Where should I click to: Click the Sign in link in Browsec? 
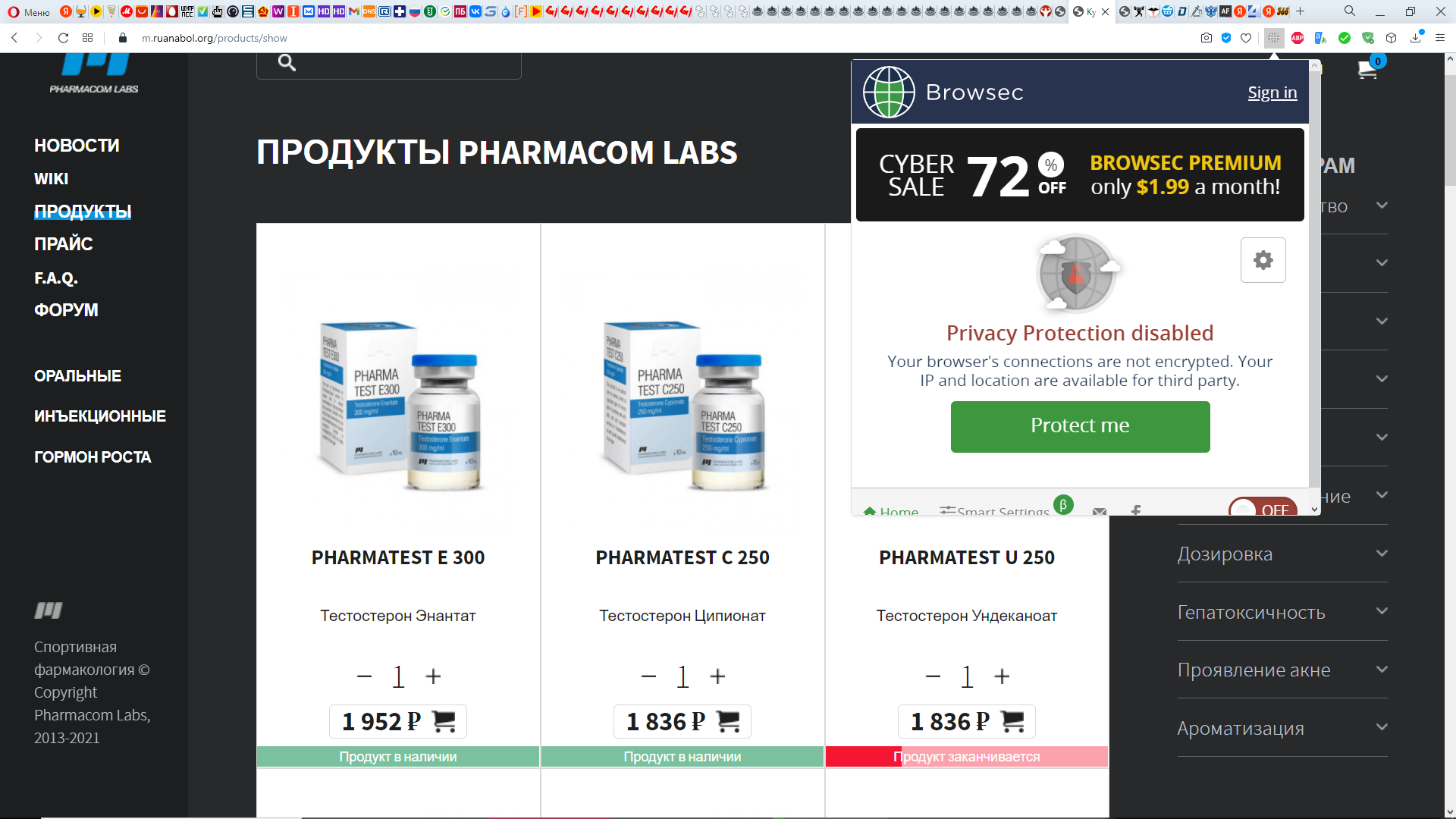[x=1272, y=93]
